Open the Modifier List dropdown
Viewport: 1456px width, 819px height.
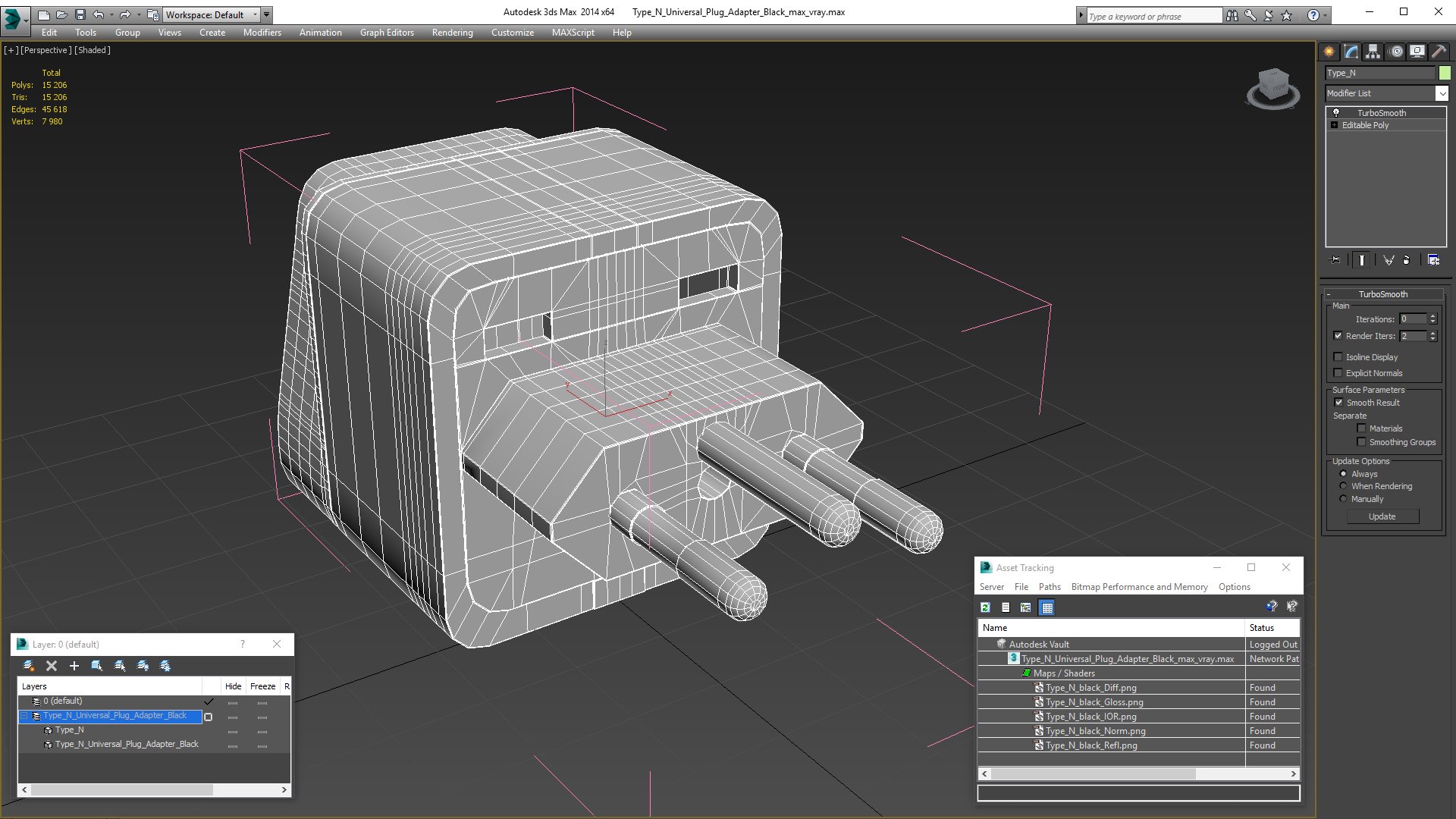(1441, 93)
